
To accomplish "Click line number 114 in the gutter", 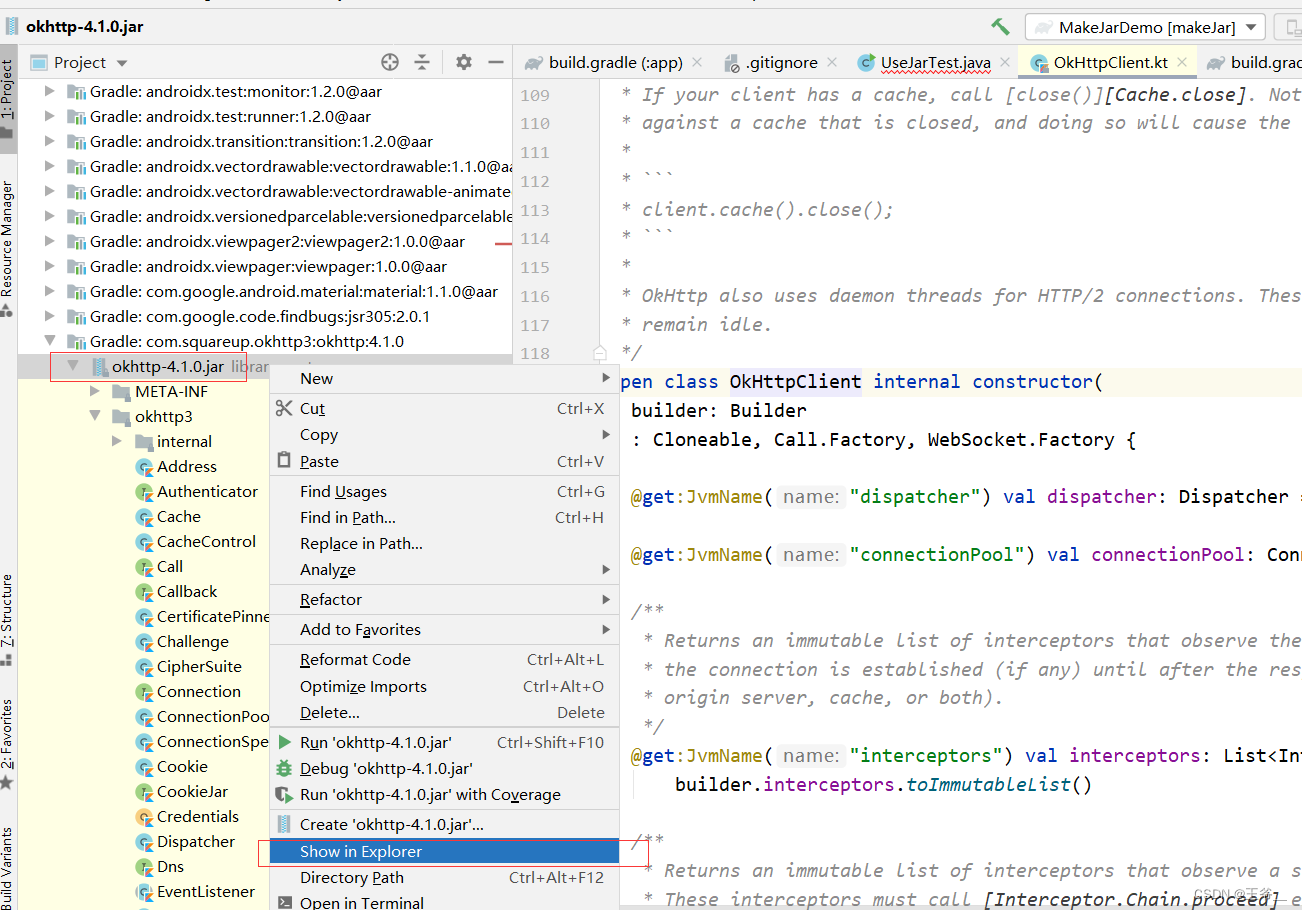I will (x=535, y=238).
